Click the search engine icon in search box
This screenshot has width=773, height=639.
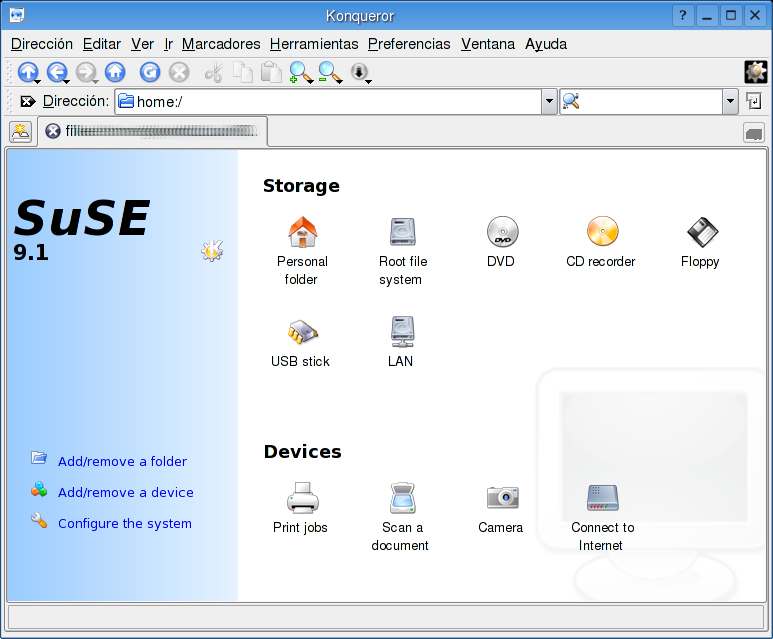571,101
